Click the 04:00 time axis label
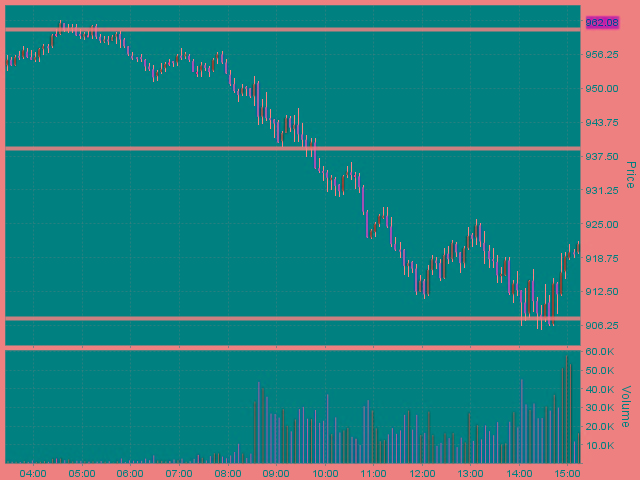This screenshot has width=640, height=480. point(33,473)
